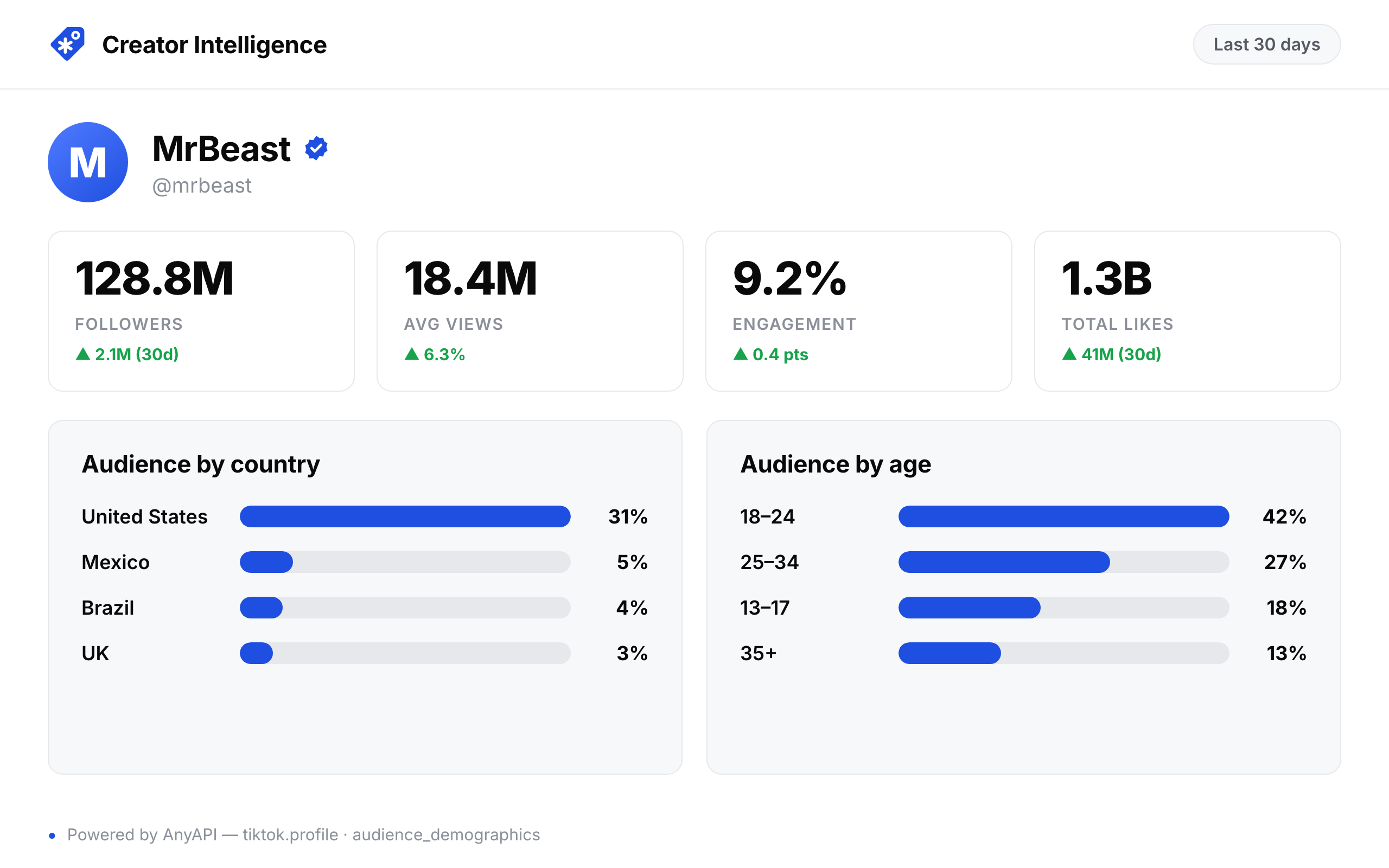This screenshot has width=1389, height=868.
Task: Click the Audience by age heading
Action: pyautogui.click(x=836, y=464)
